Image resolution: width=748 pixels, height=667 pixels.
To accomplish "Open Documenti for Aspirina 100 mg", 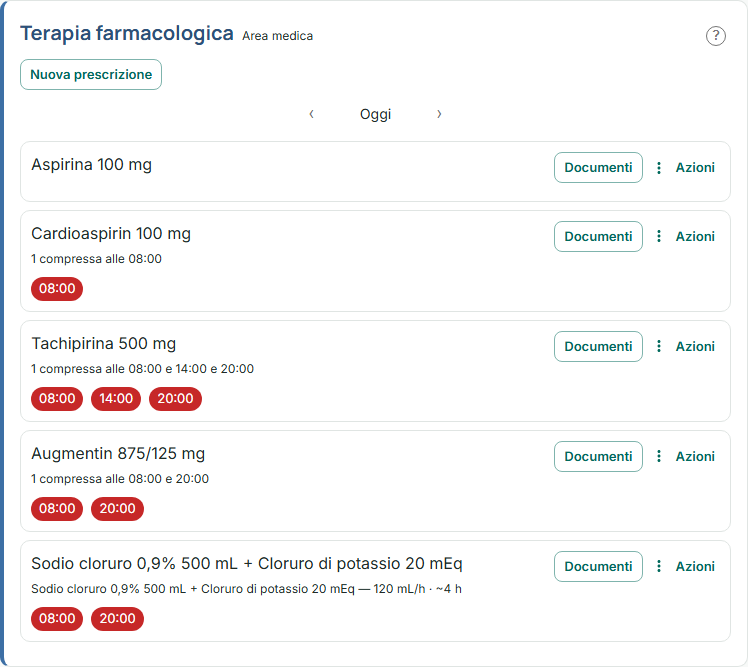I will pyautogui.click(x=598, y=167).
